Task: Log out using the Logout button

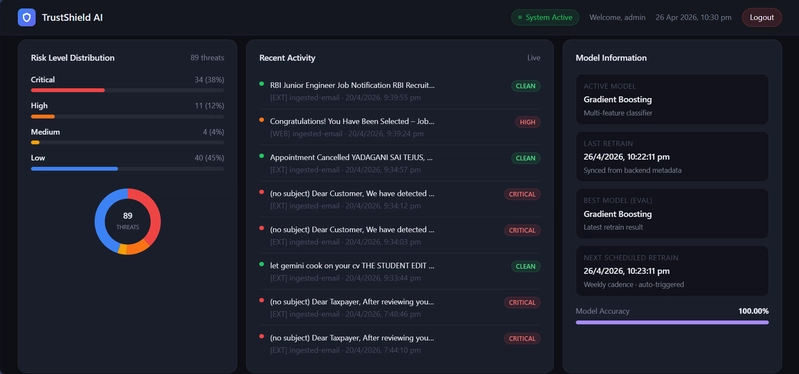Action: (x=762, y=17)
